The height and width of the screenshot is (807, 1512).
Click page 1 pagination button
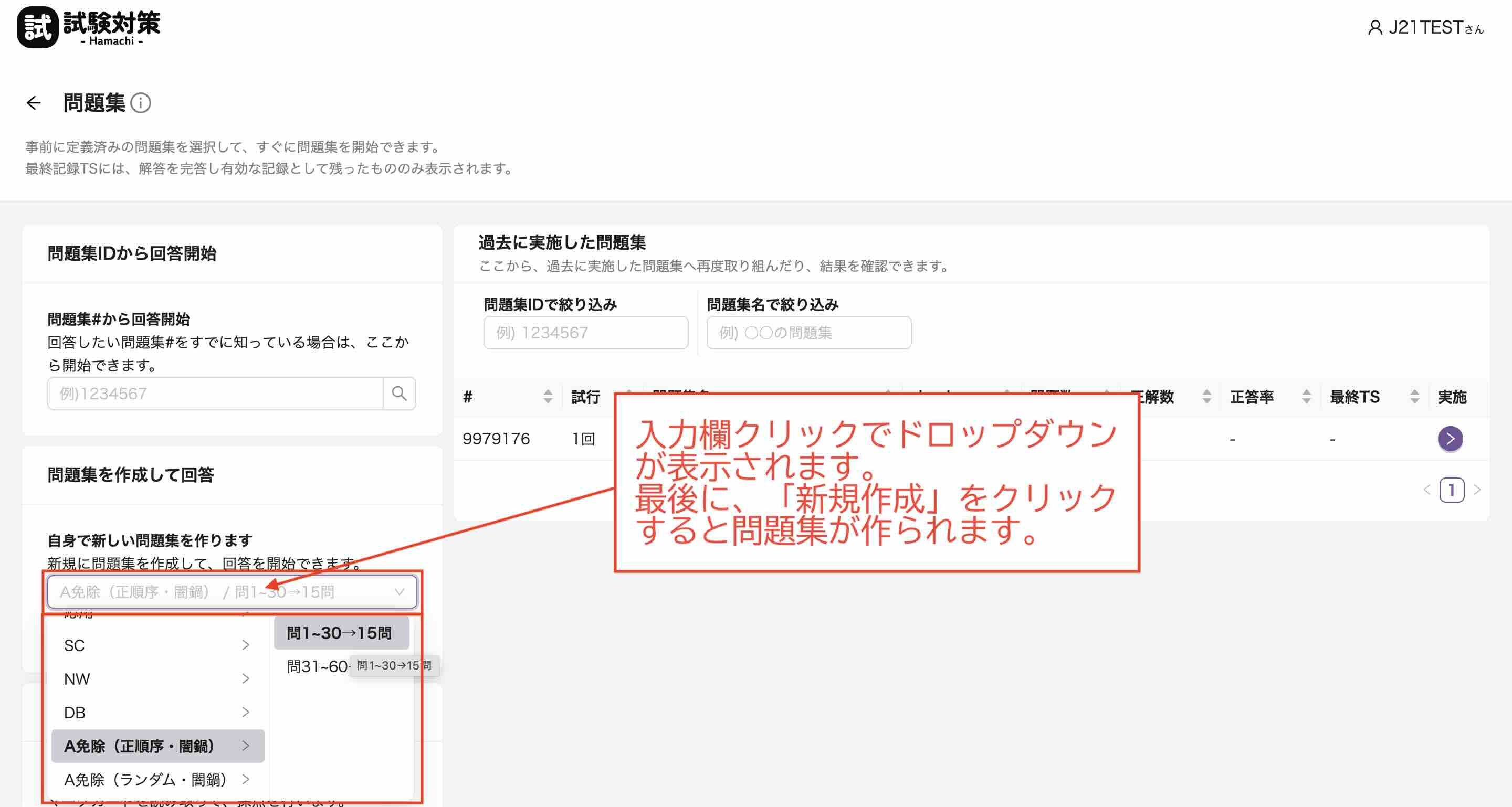1452,490
